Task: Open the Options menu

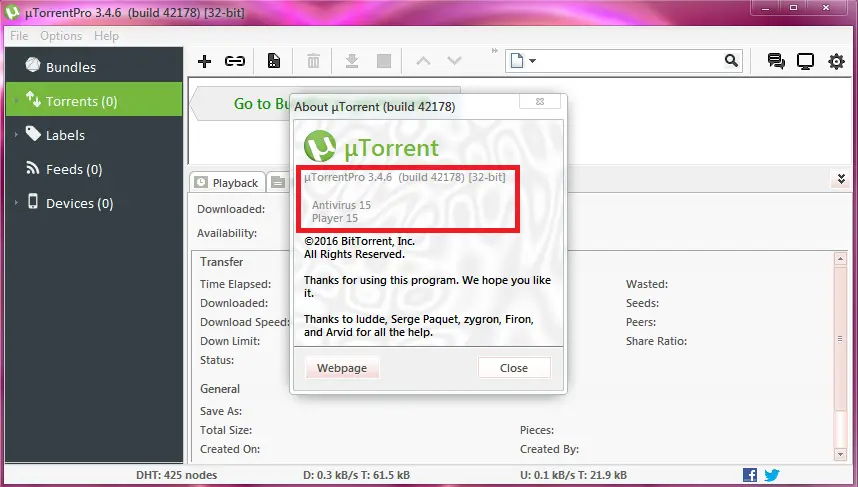Action: [x=61, y=36]
